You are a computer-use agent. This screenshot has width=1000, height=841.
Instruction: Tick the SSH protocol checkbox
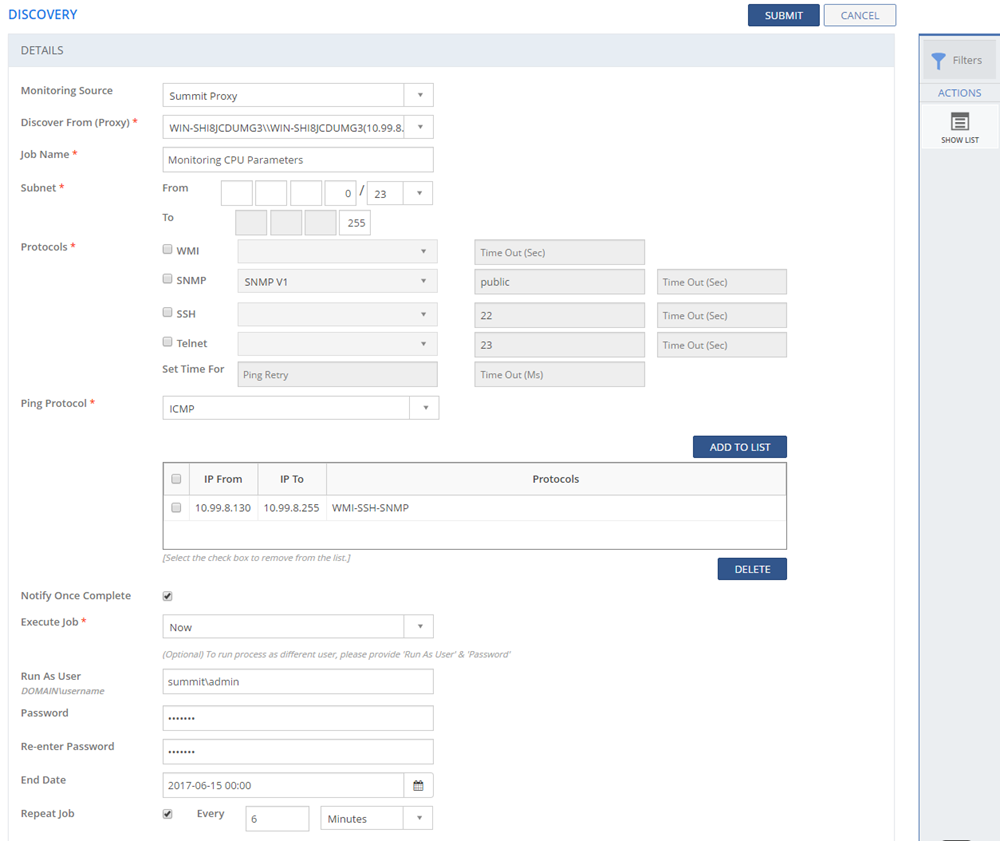[x=167, y=312]
